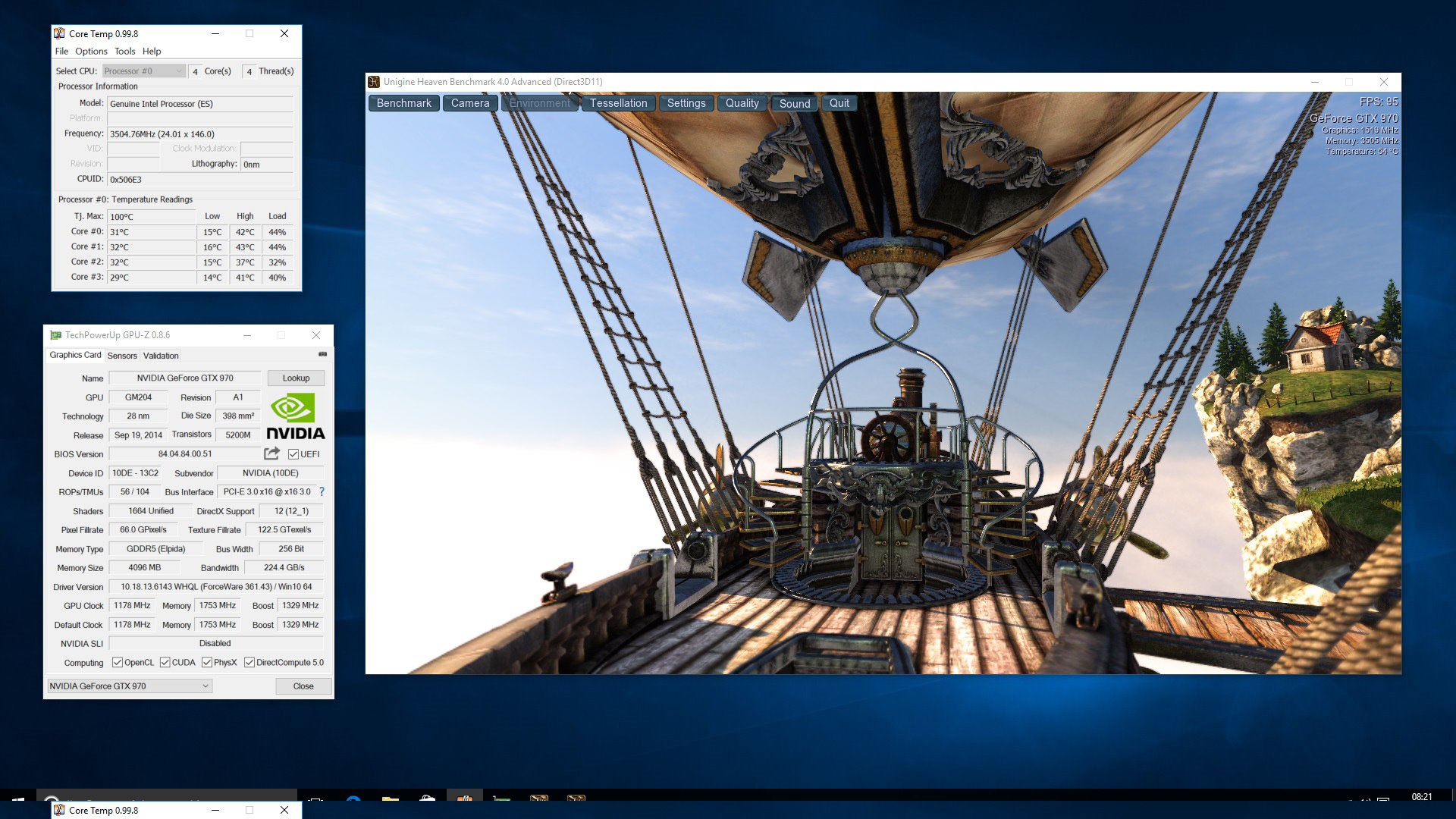
Task: Click the Bus Interface question mark icon
Action: [x=322, y=491]
